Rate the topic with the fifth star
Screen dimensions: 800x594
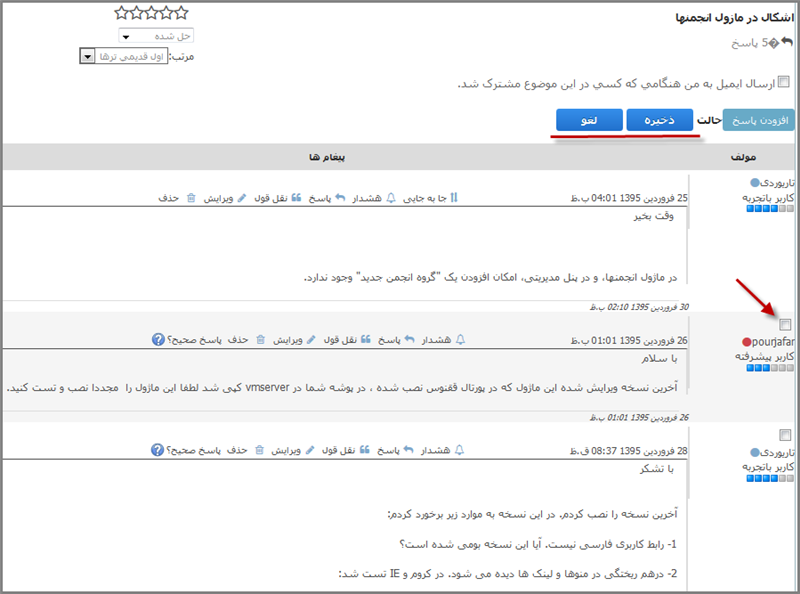coord(122,13)
